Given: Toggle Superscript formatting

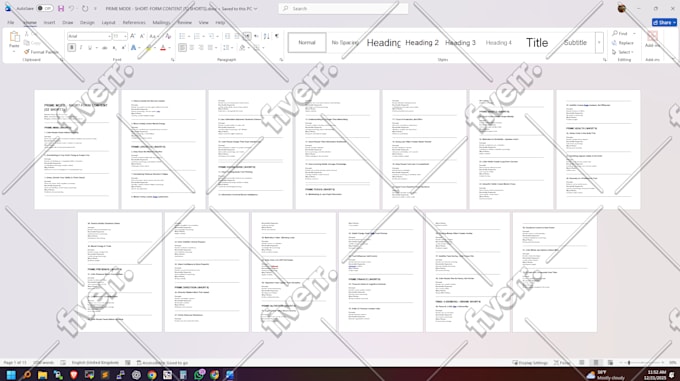Looking at the screenshot, I should (124, 48).
